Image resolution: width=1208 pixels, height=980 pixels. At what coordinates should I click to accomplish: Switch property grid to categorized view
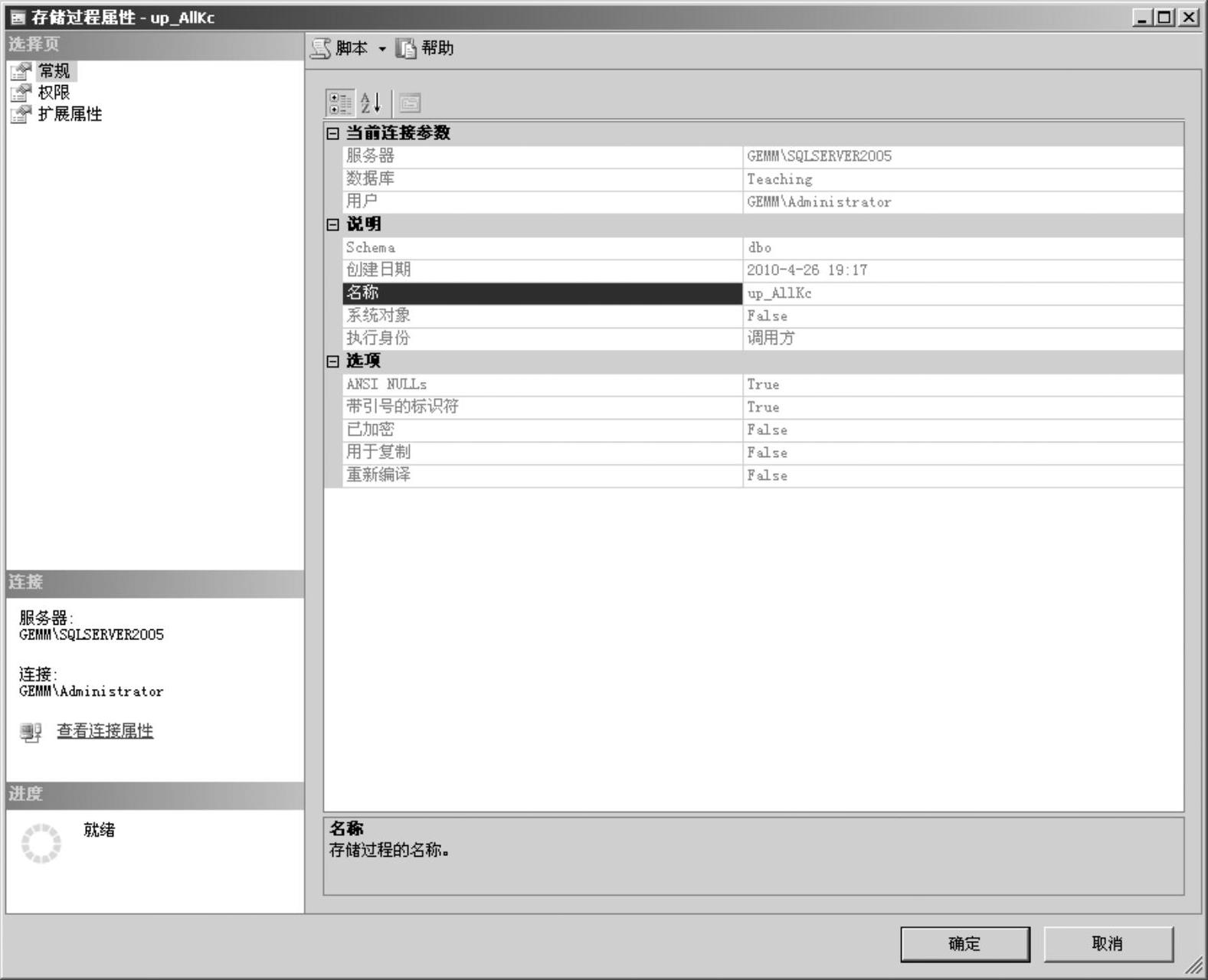pos(340,103)
